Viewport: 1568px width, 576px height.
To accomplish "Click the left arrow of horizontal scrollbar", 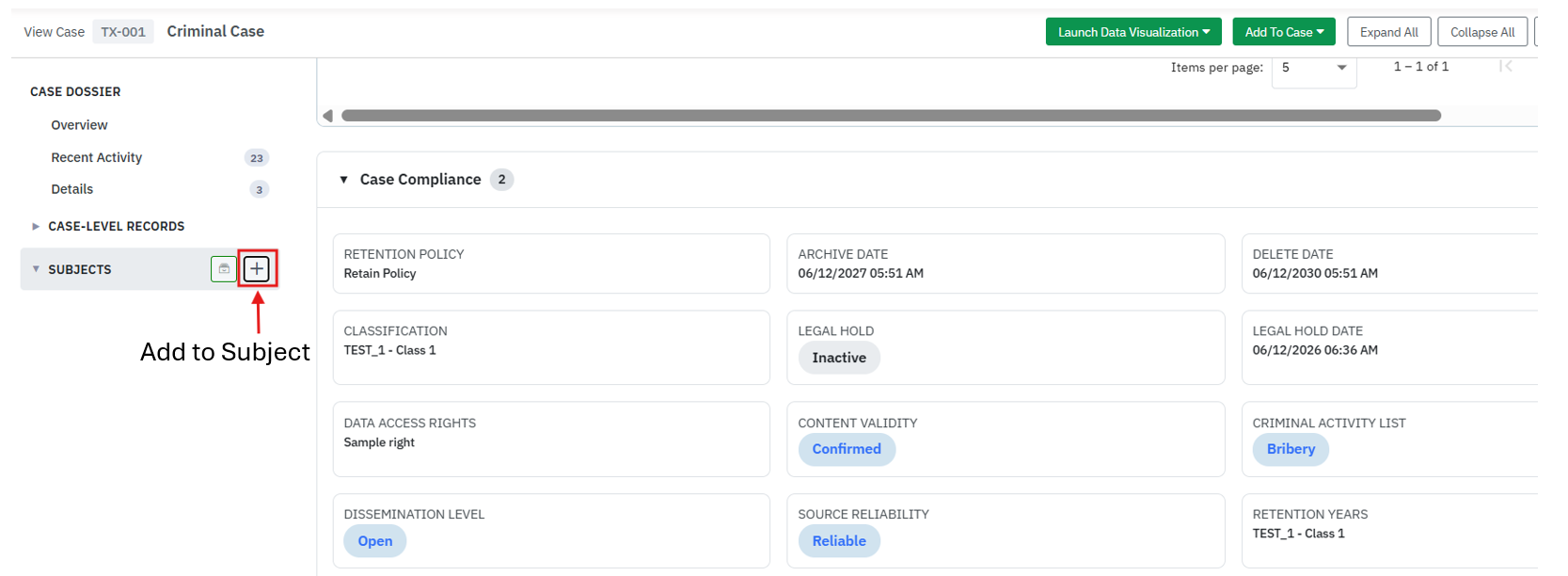I will [327, 116].
